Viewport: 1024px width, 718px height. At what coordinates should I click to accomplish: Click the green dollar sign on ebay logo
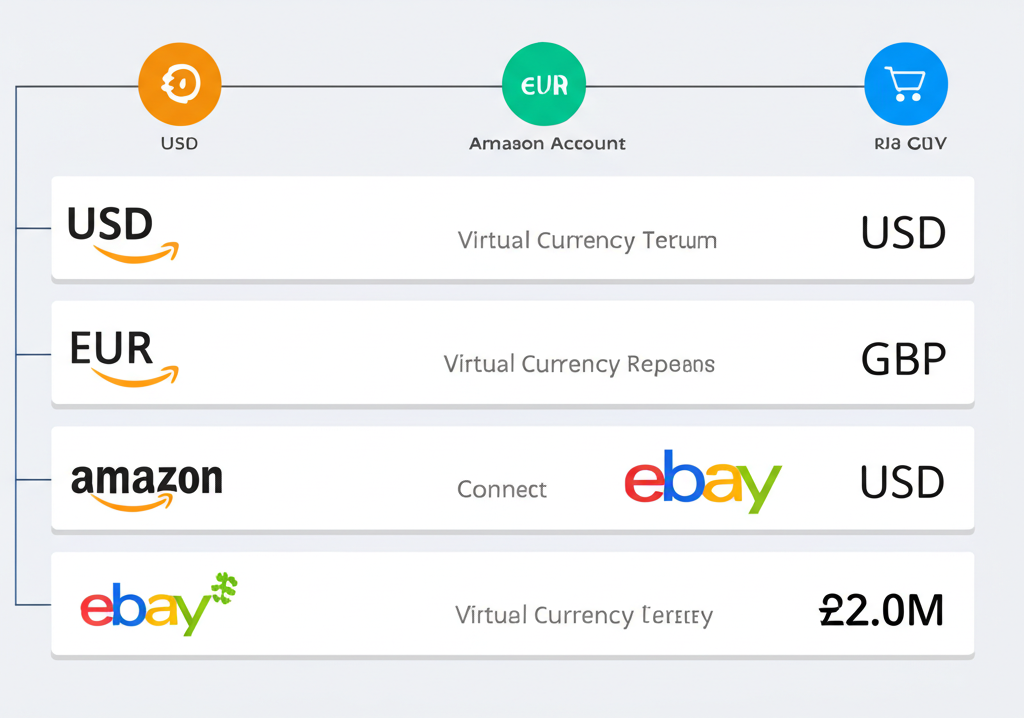225,587
